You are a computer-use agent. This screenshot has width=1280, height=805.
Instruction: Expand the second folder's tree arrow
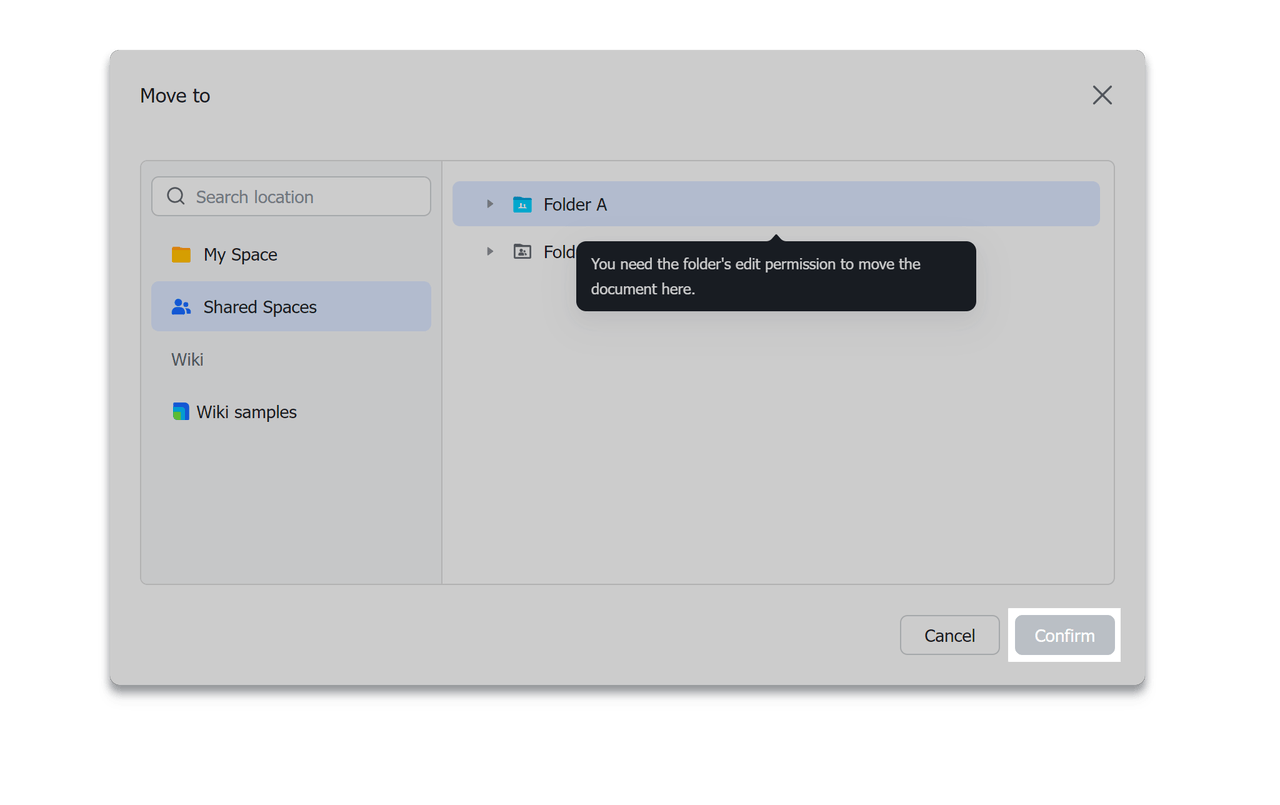pyautogui.click(x=490, y=252)
